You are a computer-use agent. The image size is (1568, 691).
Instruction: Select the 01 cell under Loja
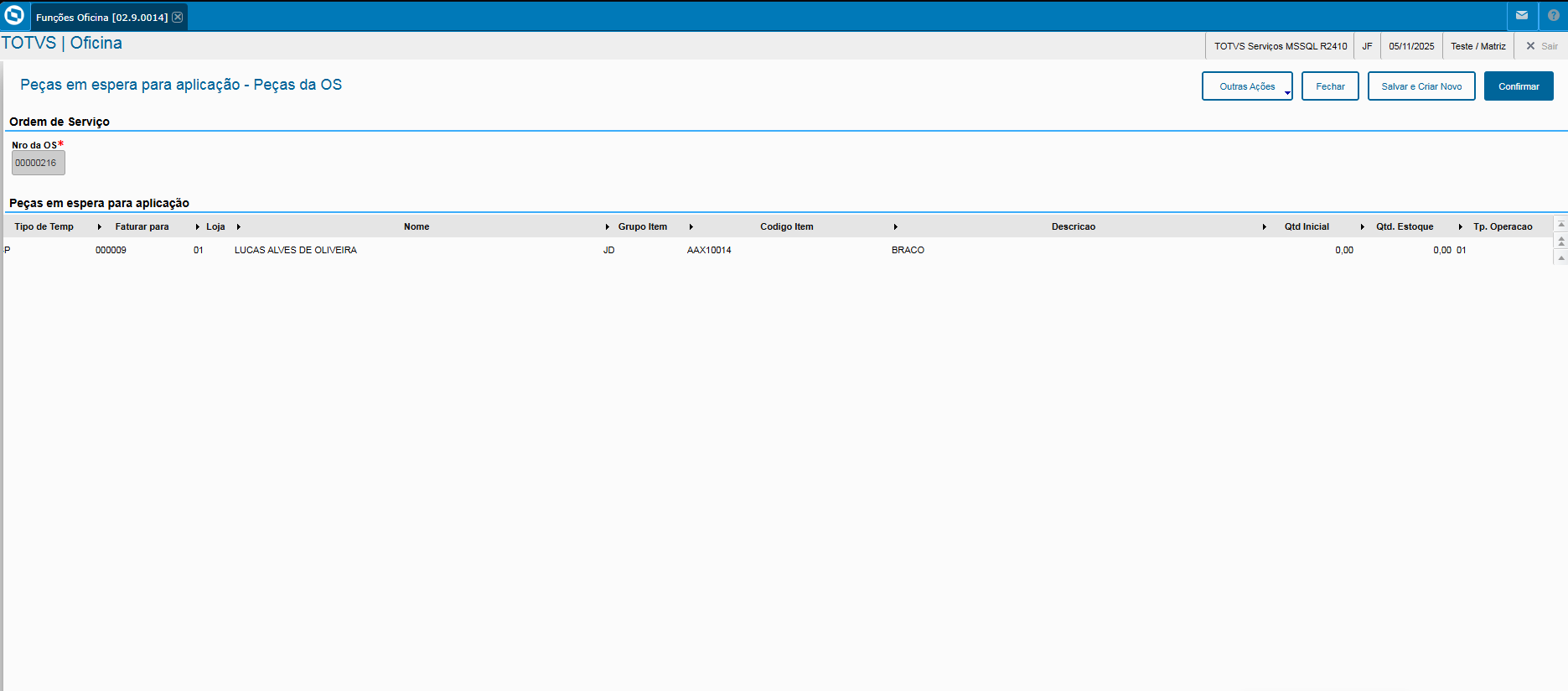point(199,250)
